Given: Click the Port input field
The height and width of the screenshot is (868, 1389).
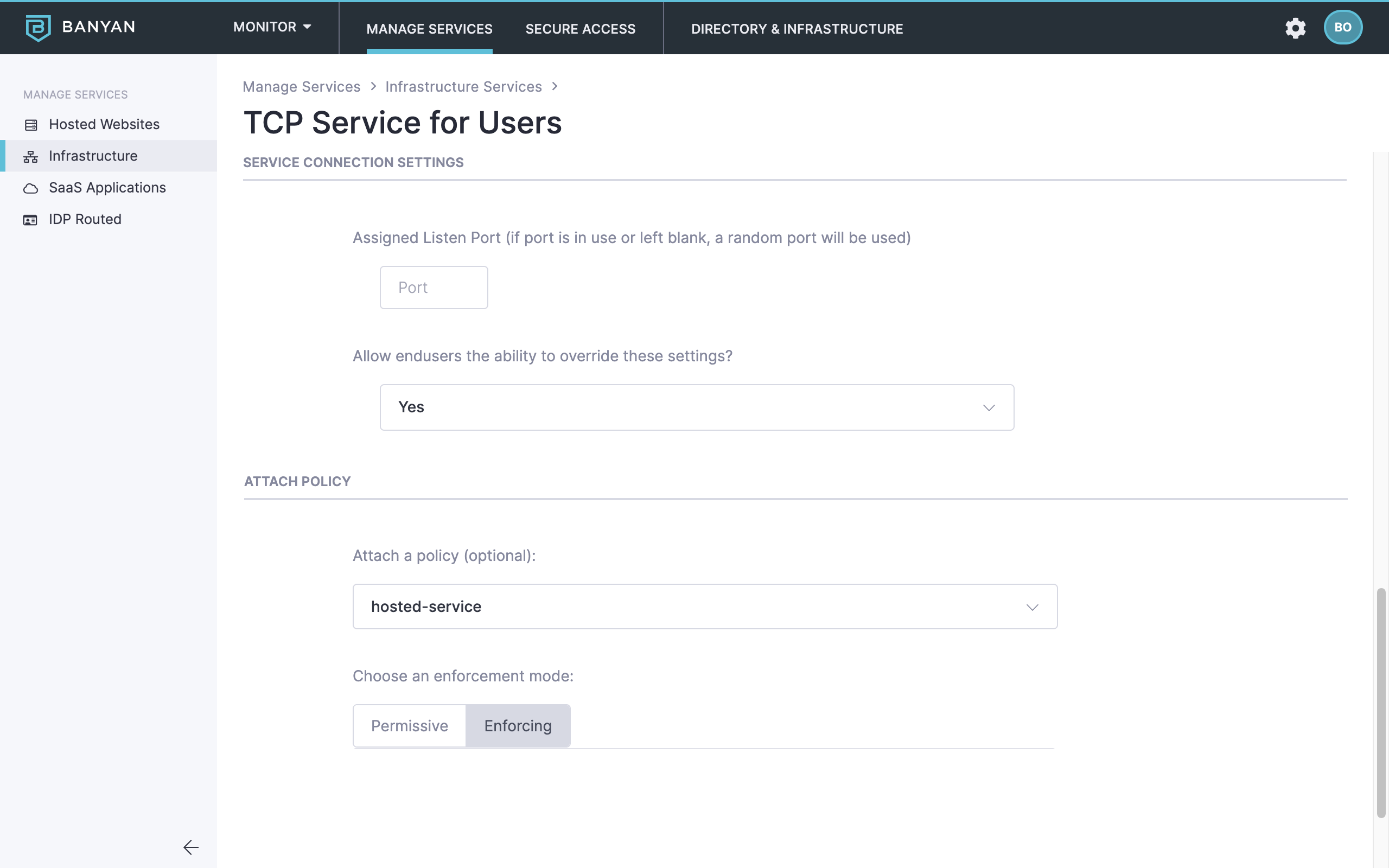Looking at the screenshot, I should [x=434, y=288].
